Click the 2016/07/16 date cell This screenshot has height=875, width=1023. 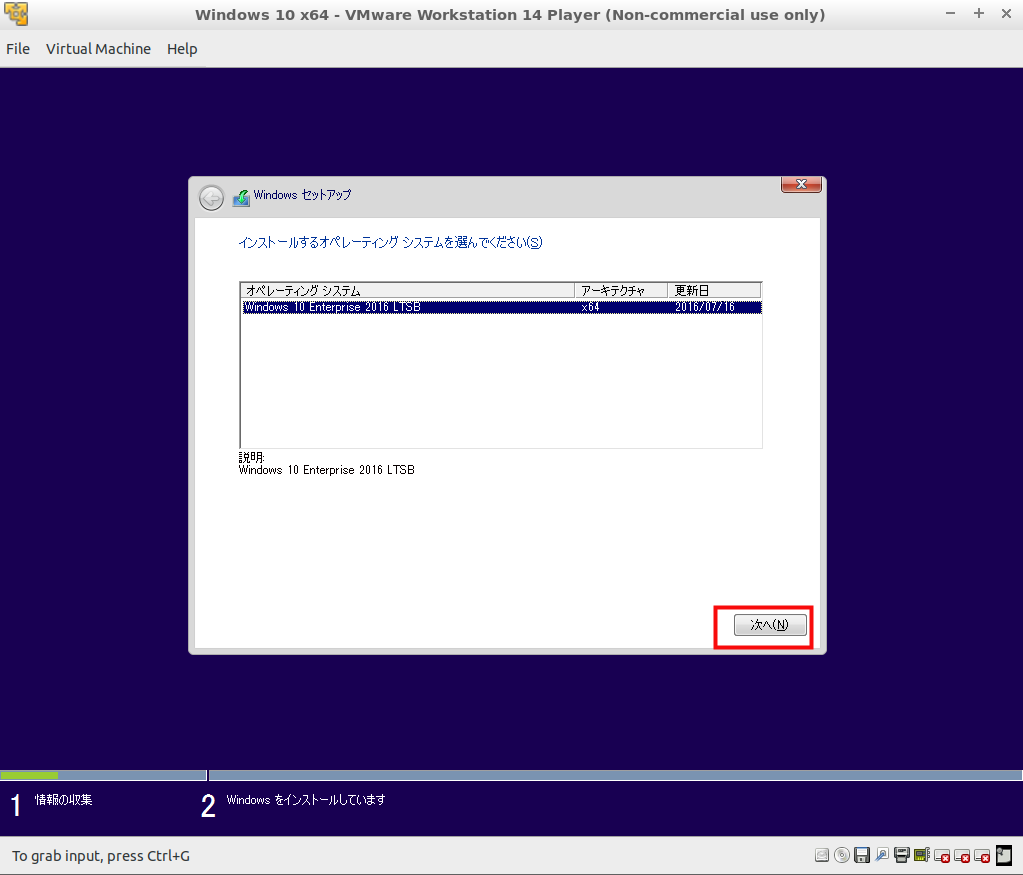705,307
